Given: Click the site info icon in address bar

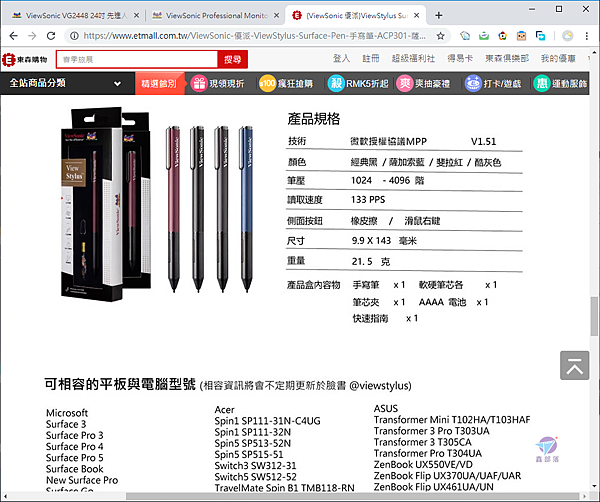Looking at the screenshot, I should coord(74,36).
